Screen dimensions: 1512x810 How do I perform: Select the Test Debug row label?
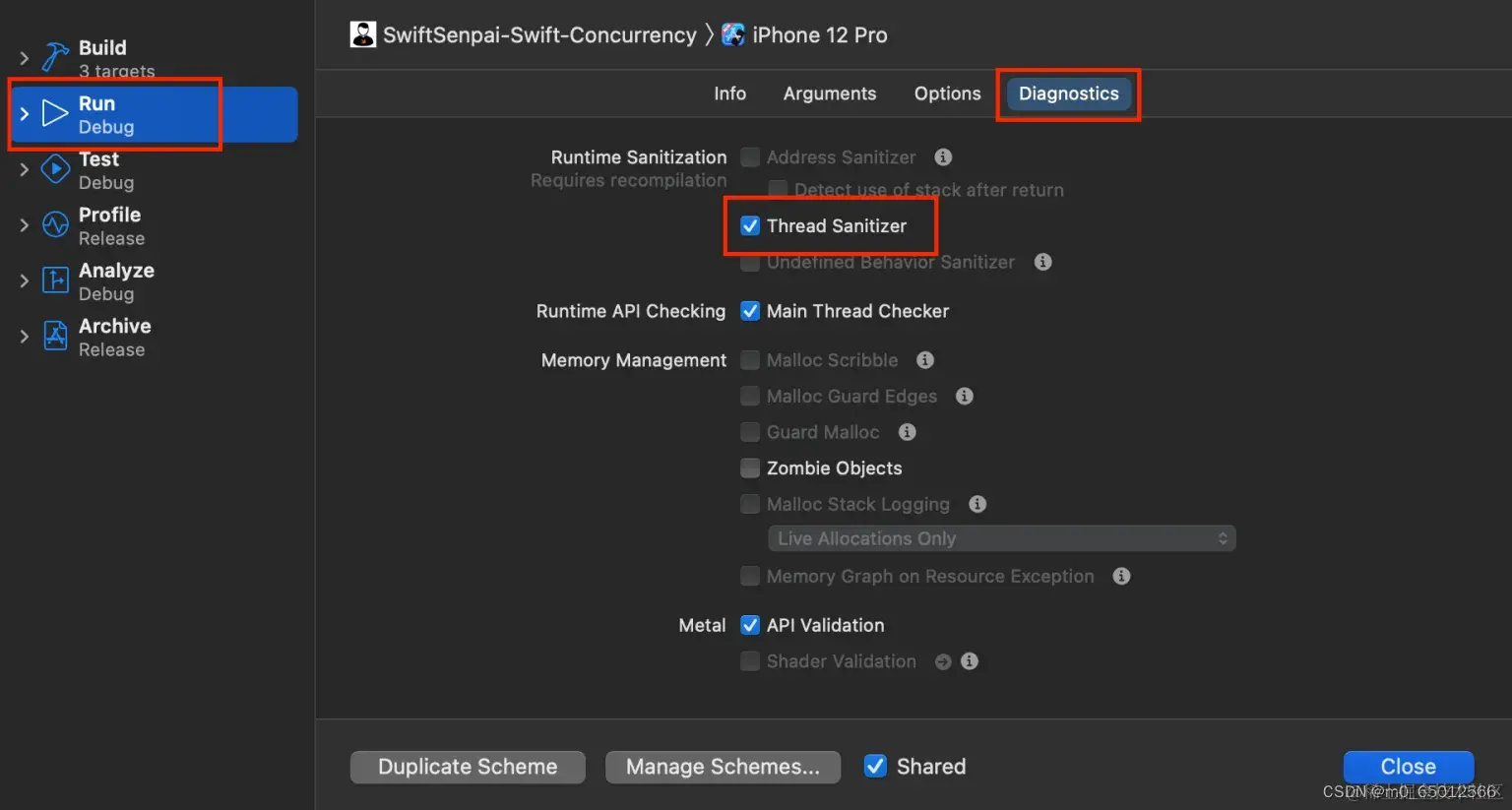106,170
